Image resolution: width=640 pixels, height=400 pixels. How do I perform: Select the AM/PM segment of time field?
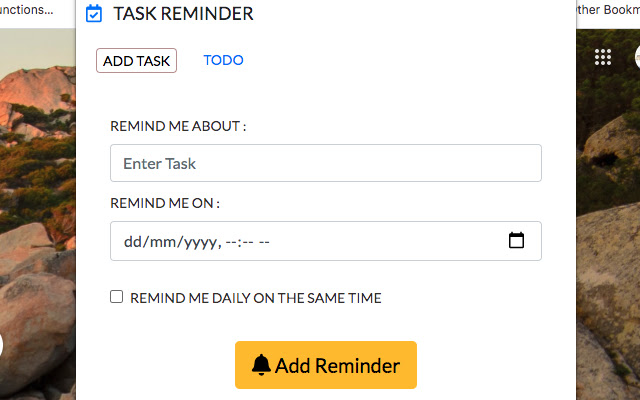coord(264,241)
